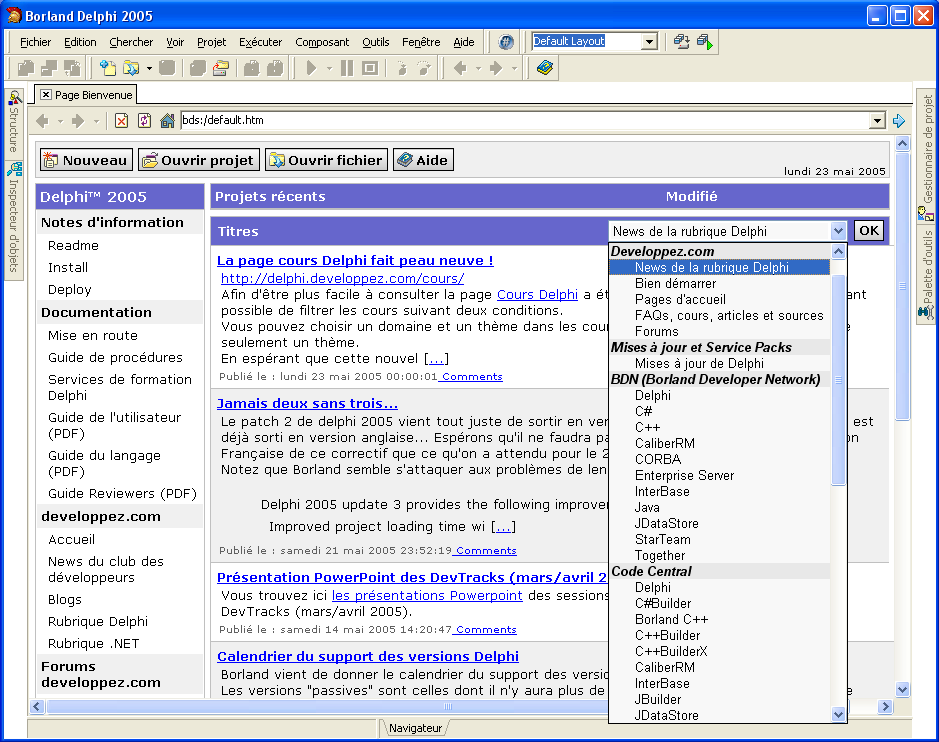939x742 pixels.
Task: Click the save desktop layout icon
Action: pos(682,42)
